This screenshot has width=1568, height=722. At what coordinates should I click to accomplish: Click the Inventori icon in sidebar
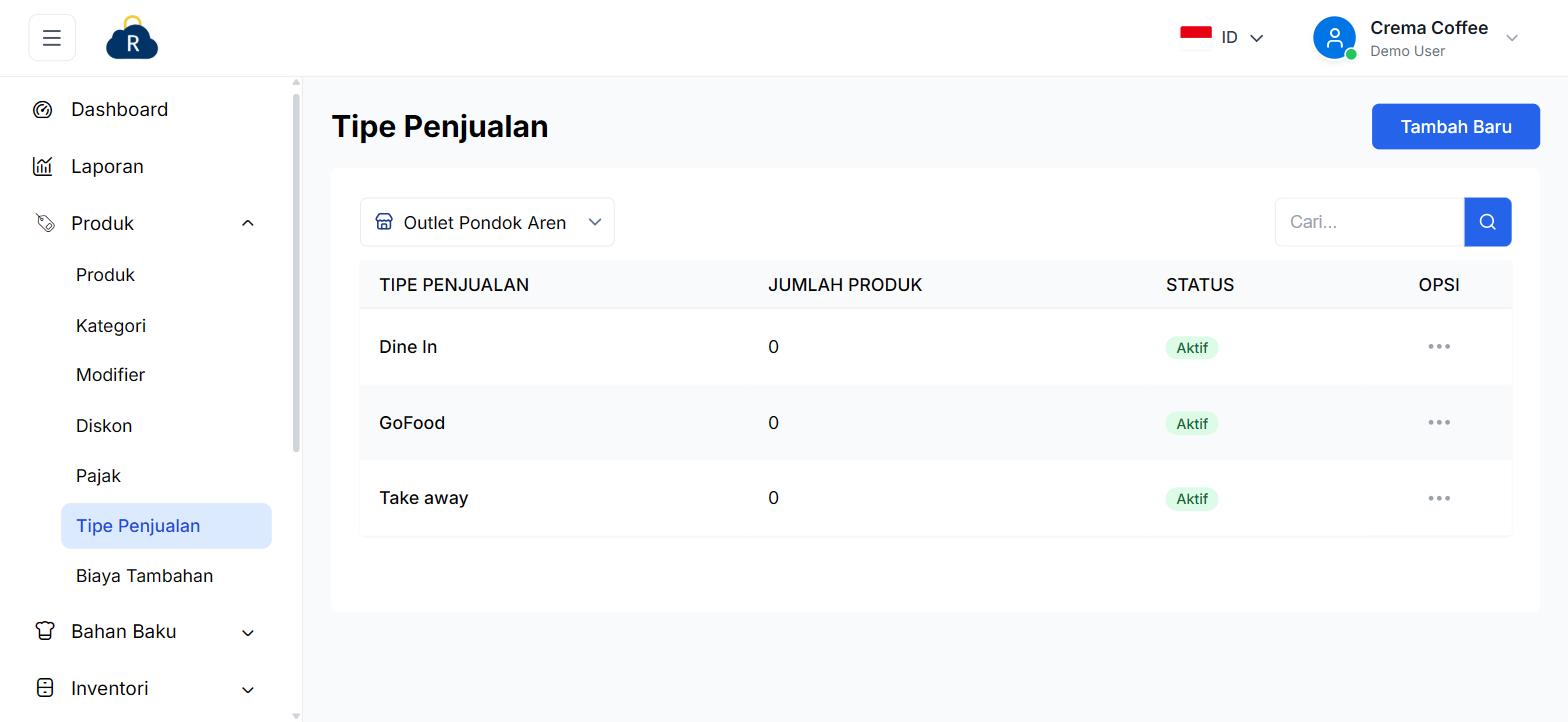click(x=45, y=688)
